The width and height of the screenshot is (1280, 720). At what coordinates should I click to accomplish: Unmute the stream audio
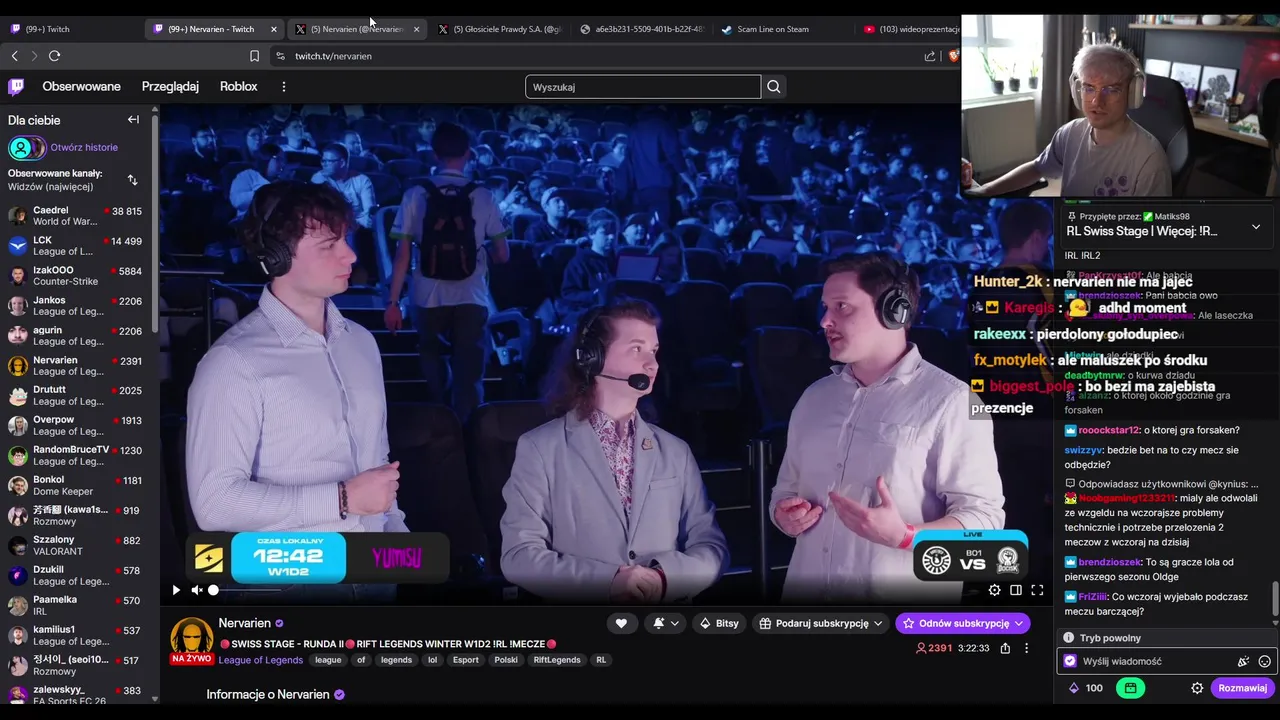[197, 590]
